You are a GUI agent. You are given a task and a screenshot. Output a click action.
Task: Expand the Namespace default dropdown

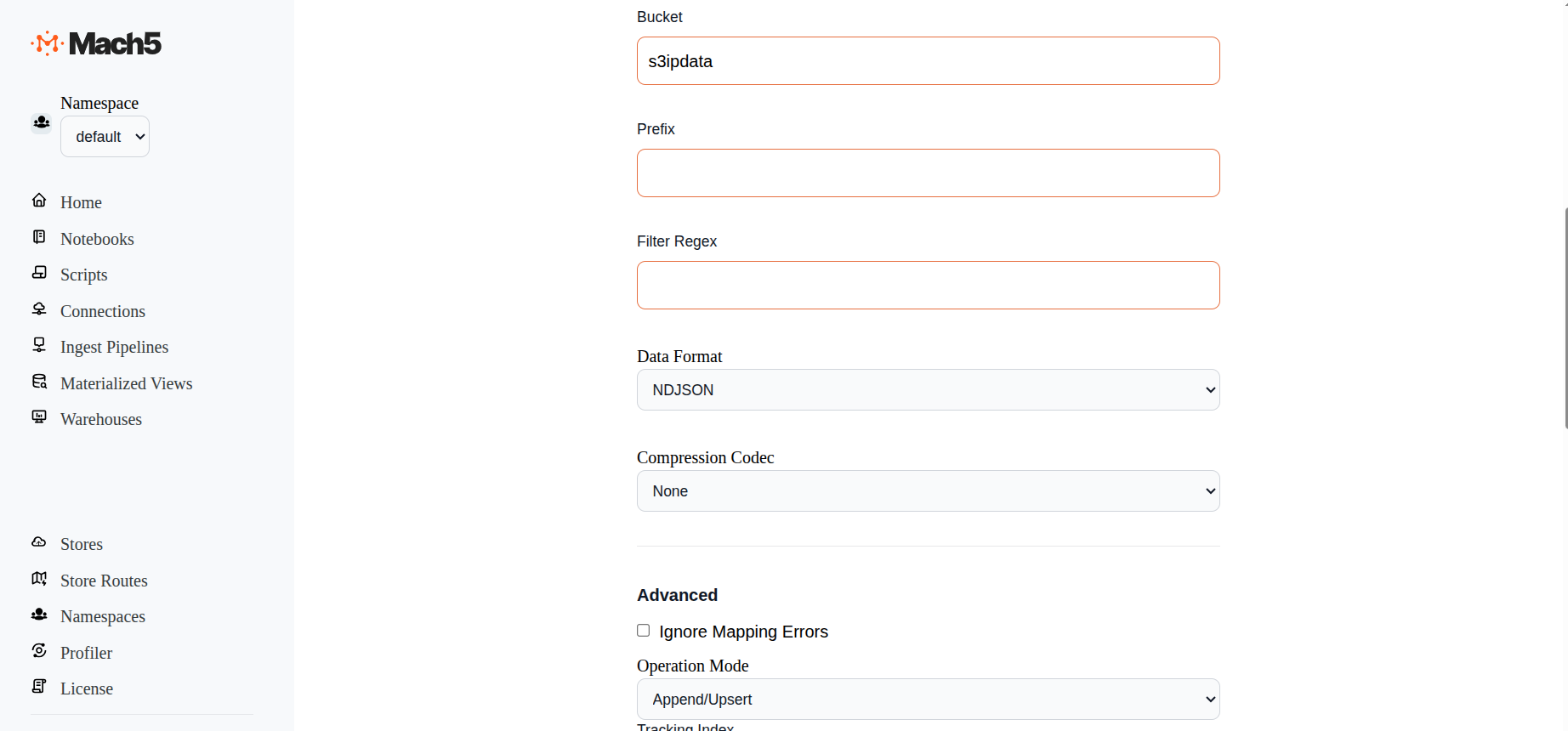(x=105, y=137)
